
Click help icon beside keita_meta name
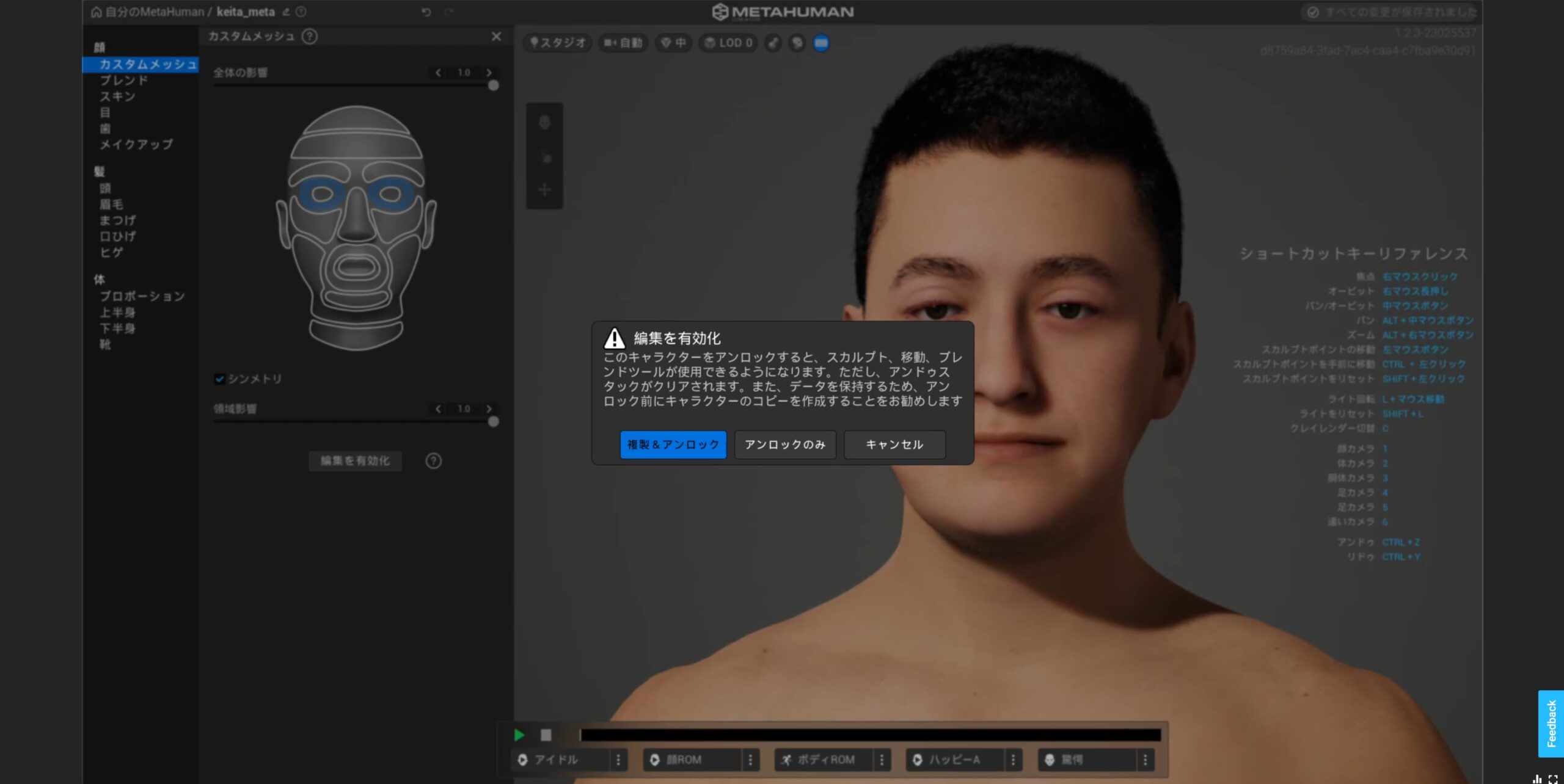(x=301, y=12)
